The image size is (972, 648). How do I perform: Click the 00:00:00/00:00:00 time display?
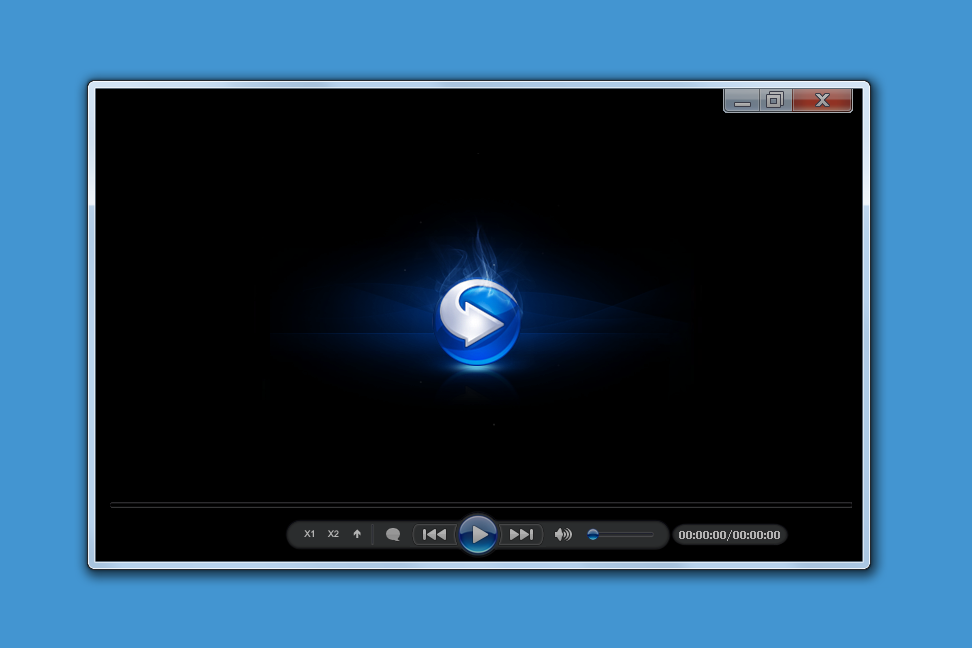730,535
